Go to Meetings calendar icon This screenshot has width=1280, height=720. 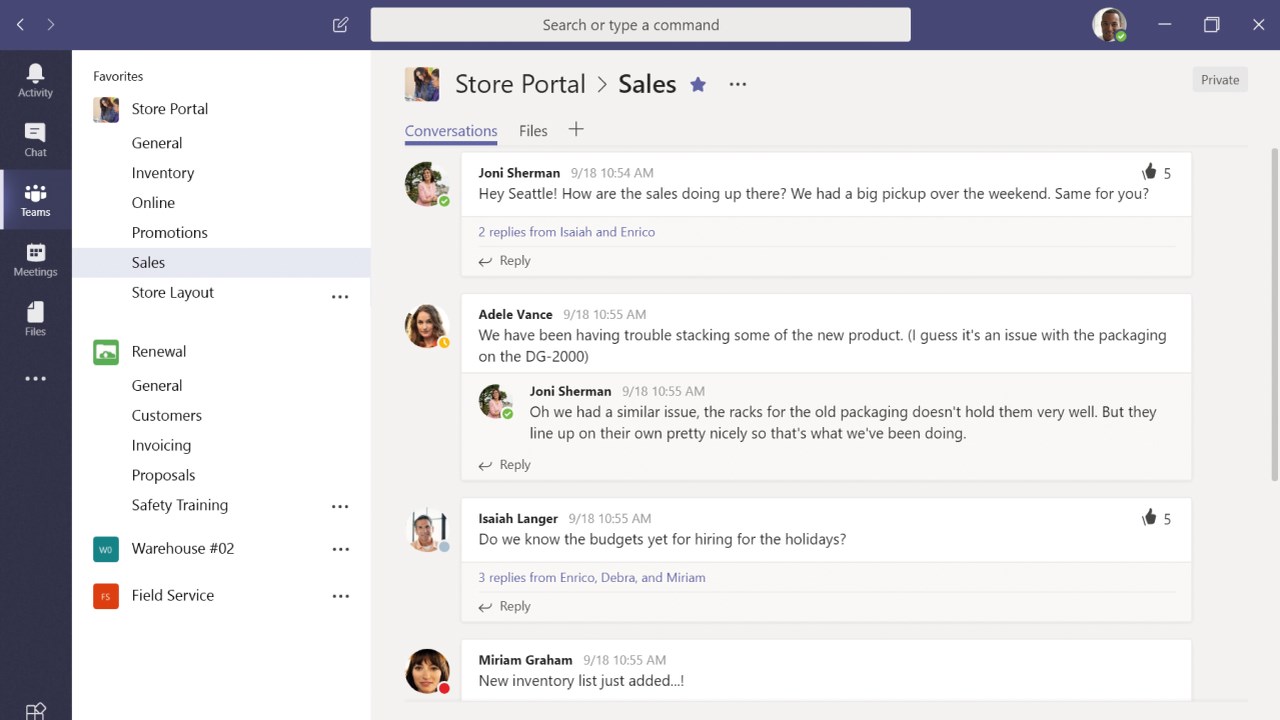coord(35,259)
